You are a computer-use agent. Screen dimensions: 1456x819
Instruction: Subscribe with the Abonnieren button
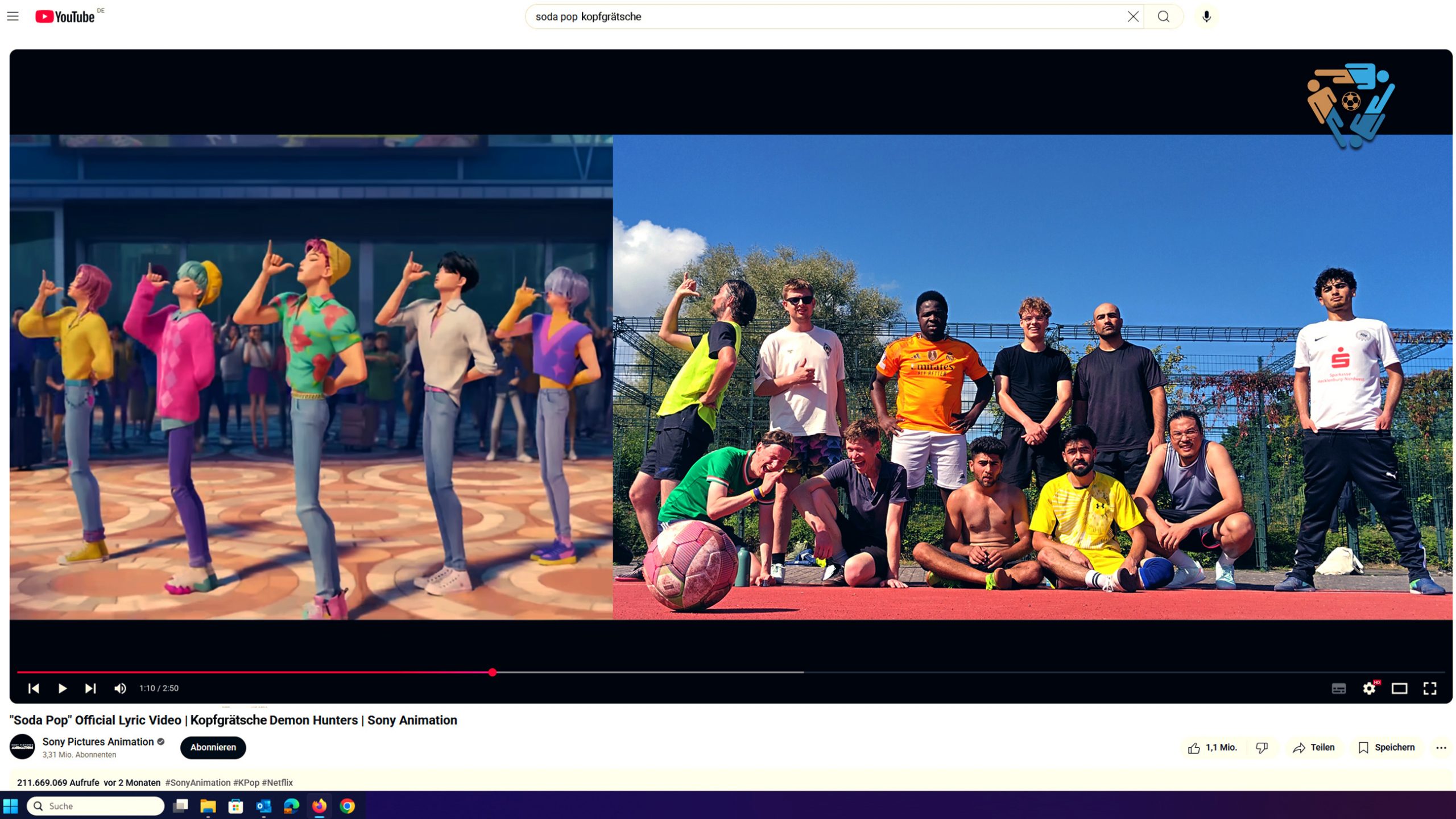(213, 747)
